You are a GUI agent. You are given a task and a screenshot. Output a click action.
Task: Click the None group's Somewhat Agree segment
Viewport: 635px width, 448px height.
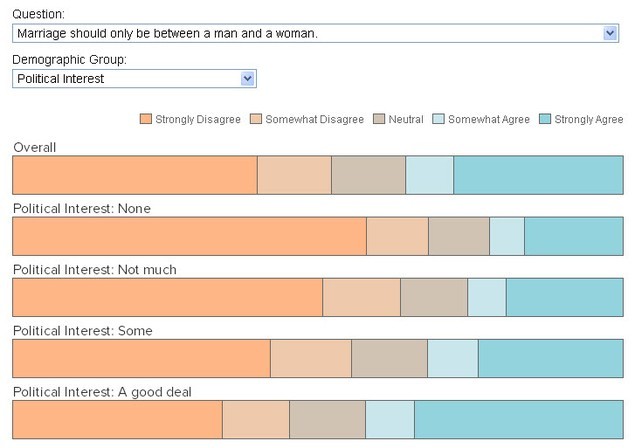pyautogui.click(x=507, y=236)
